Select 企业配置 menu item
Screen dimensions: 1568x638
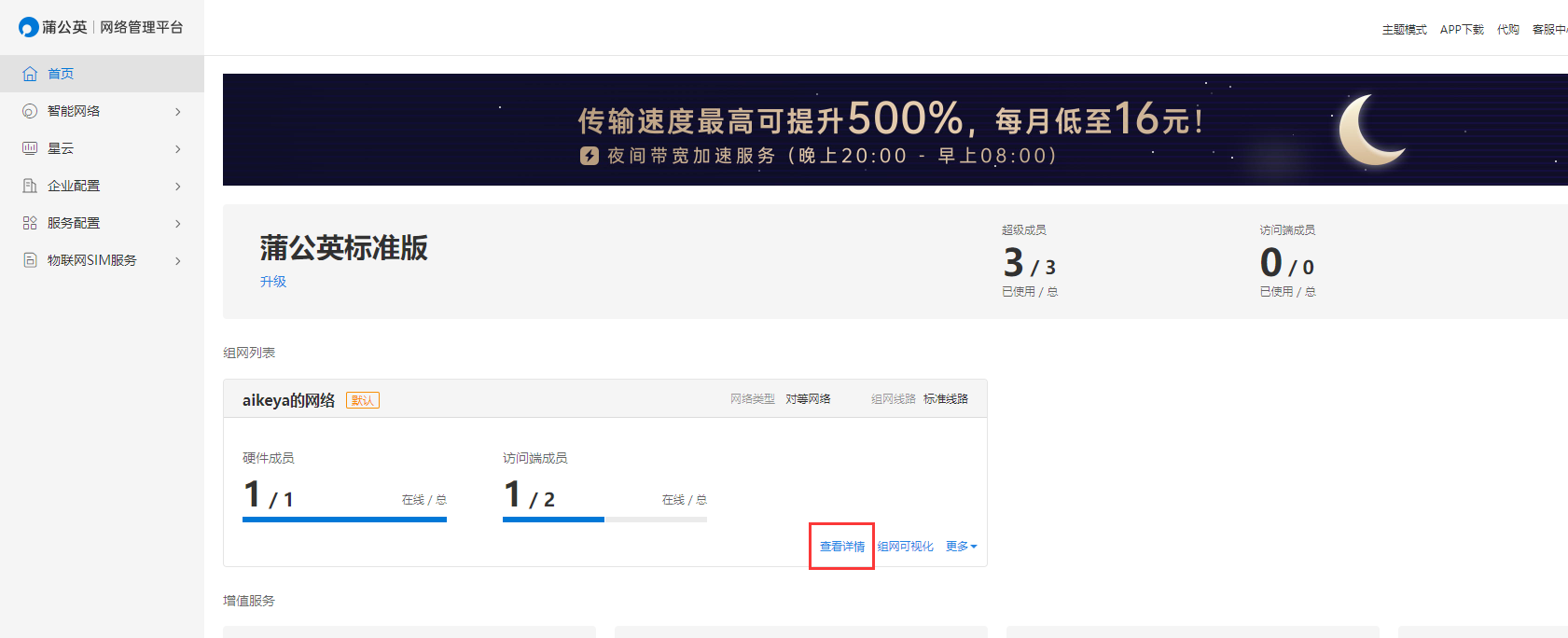(x=102, y=186)
